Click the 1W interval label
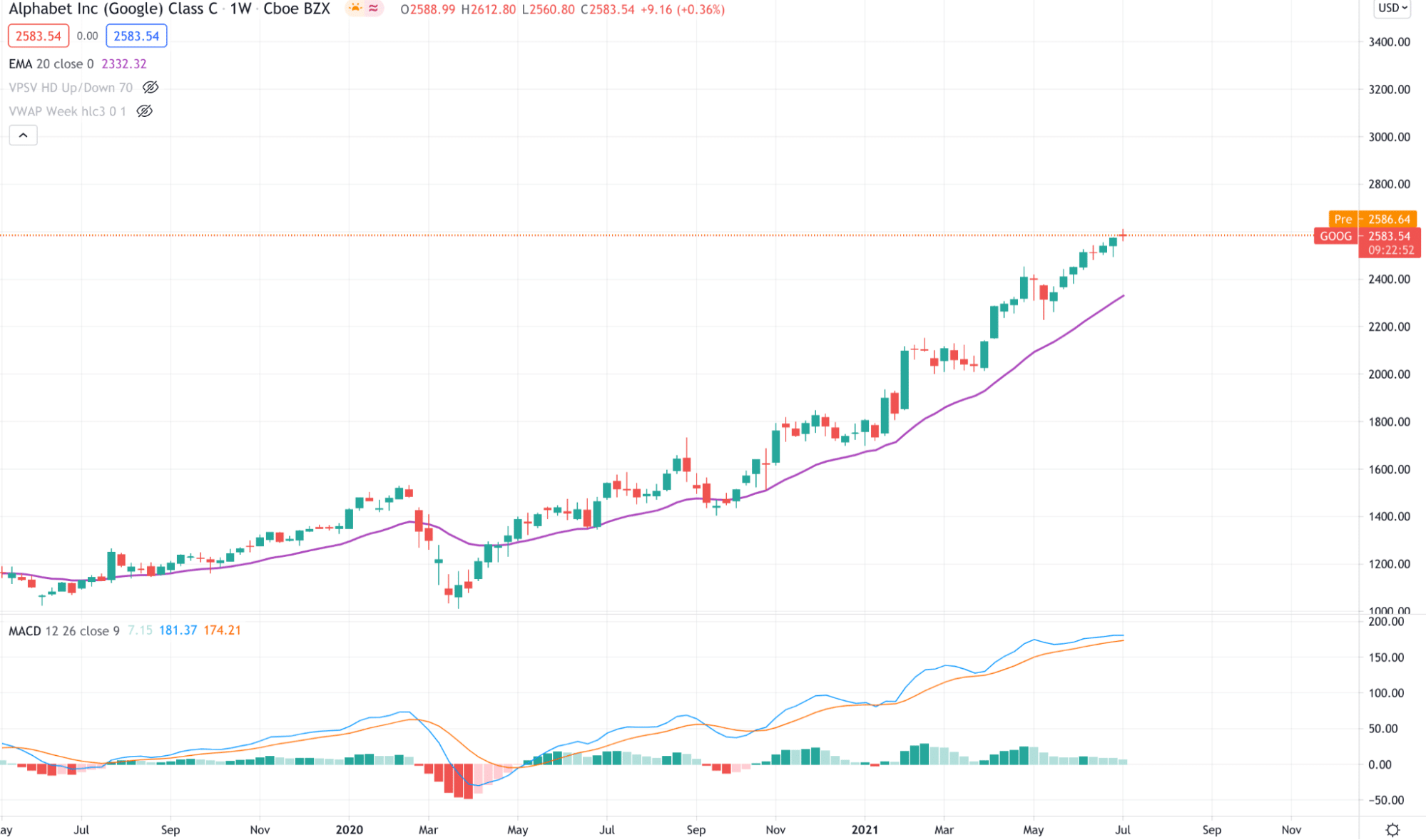The width and height of the screenshot is (1426, 840). (x=240, y=9)
